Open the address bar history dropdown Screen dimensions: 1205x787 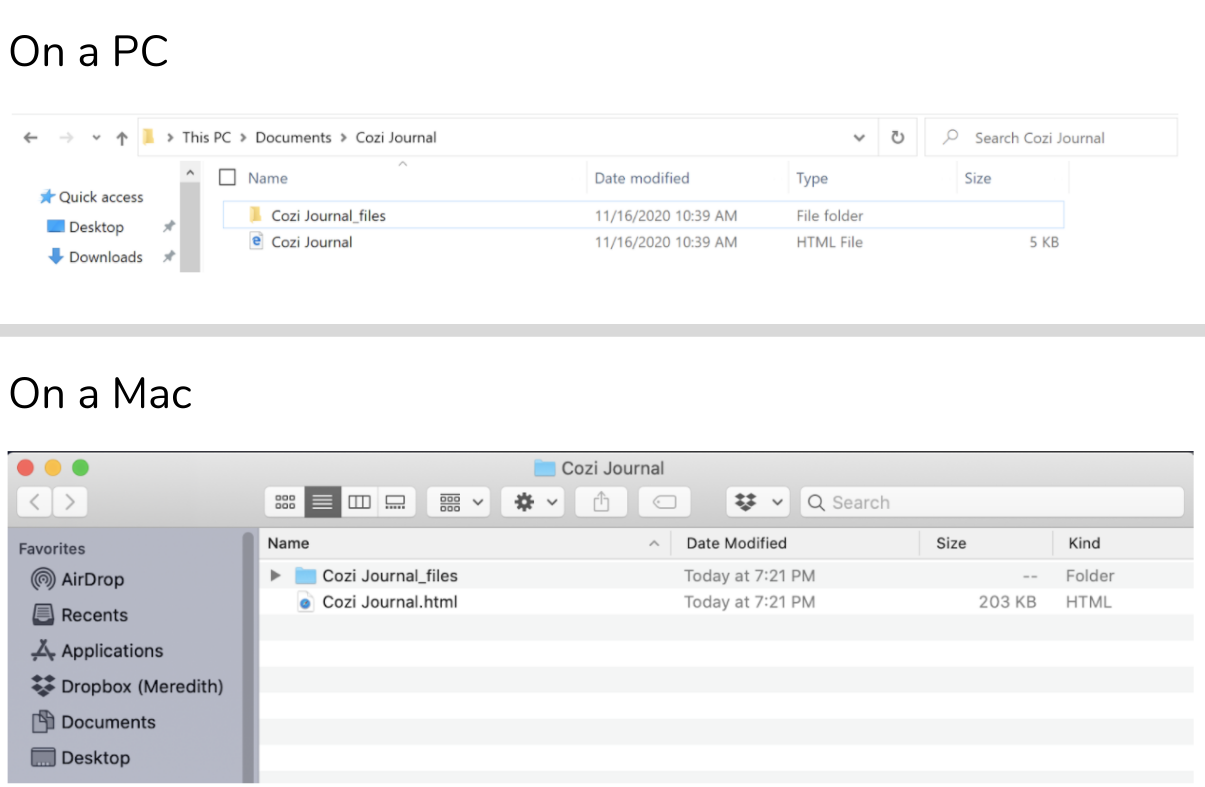(x=859, y=138)
